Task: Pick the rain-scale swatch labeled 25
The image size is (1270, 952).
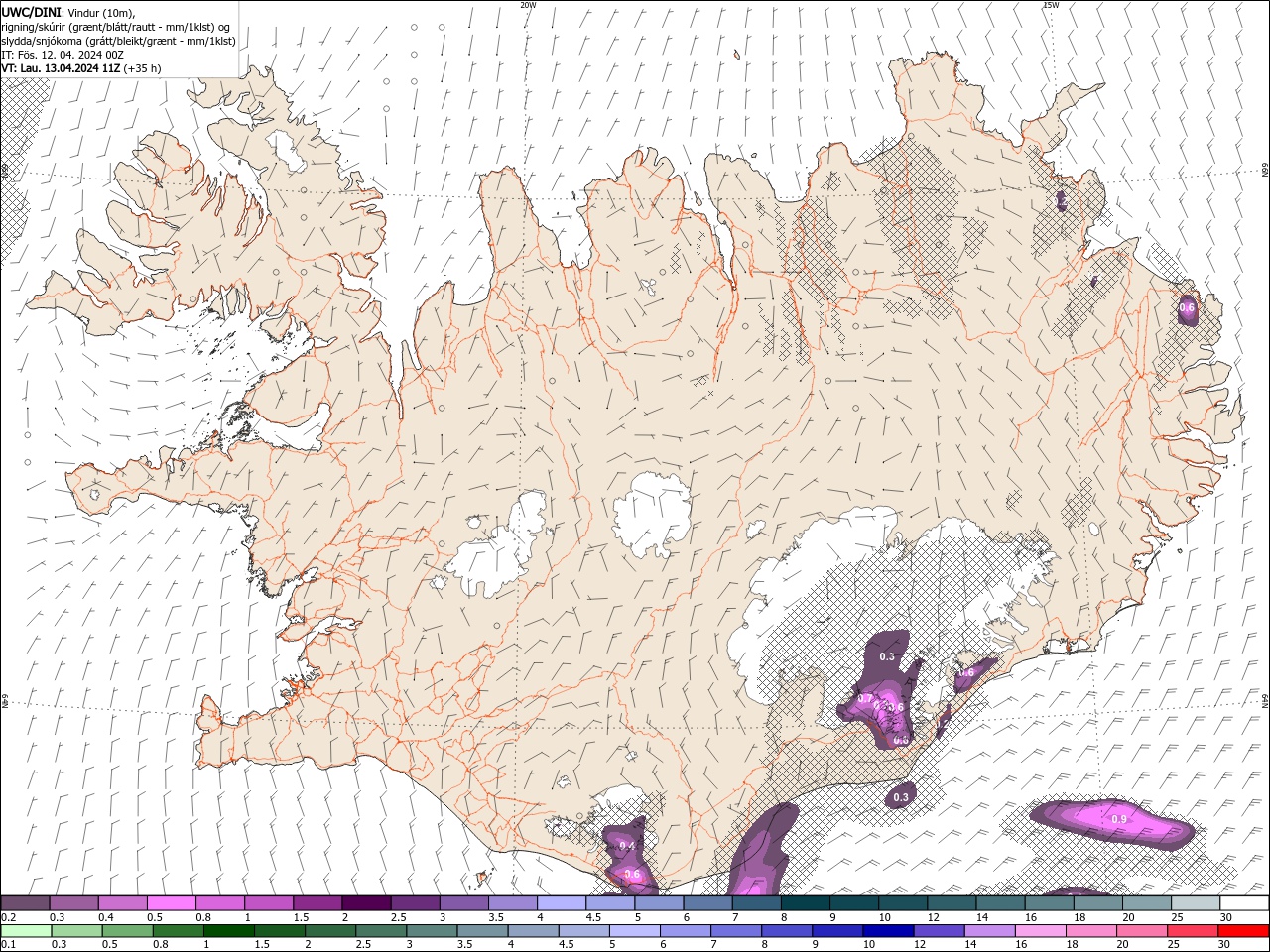Action: pos(1193,931)
